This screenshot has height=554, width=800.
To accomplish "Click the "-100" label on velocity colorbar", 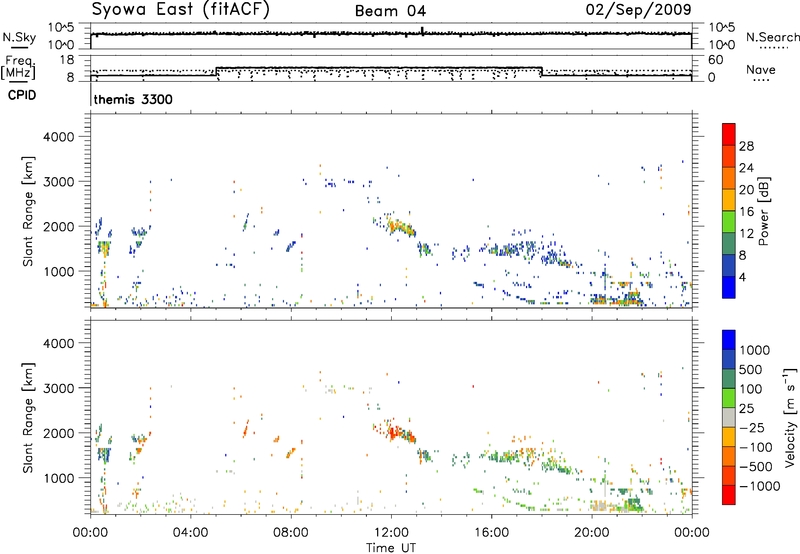I will point(756,447).
